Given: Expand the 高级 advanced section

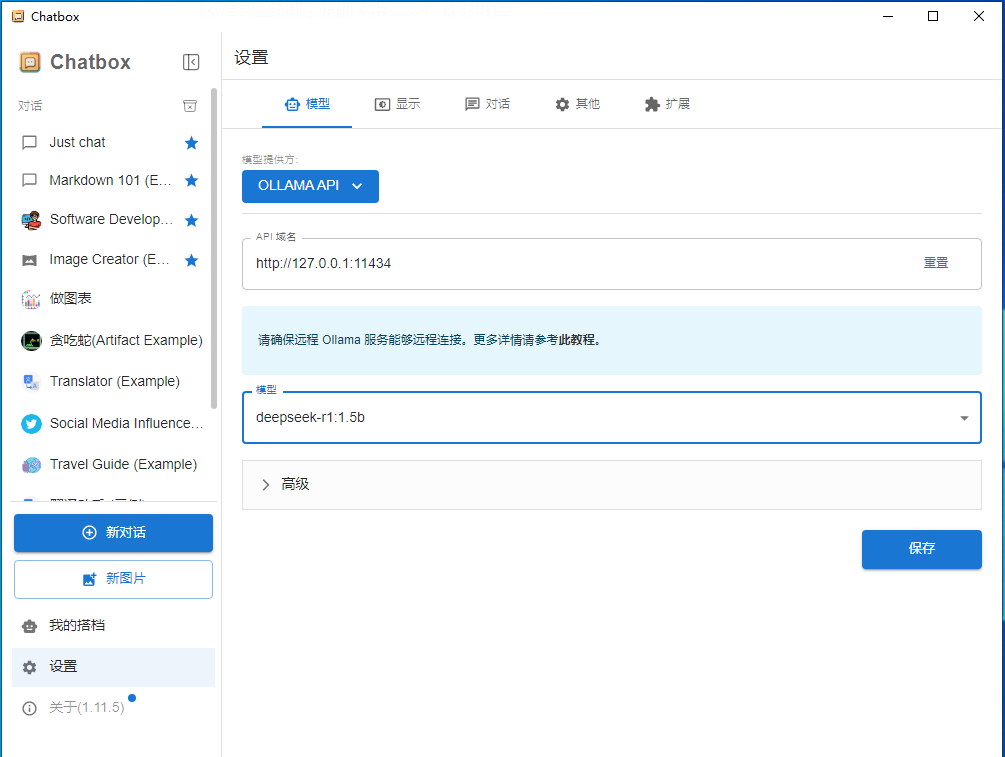Looking at the screenshot, I should pyautogui.click(x=611, y=485).
